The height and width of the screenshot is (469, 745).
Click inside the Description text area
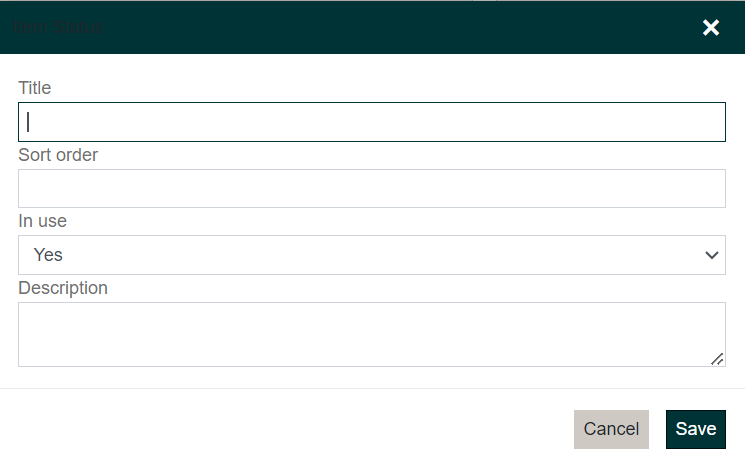[x=371, y=334]
